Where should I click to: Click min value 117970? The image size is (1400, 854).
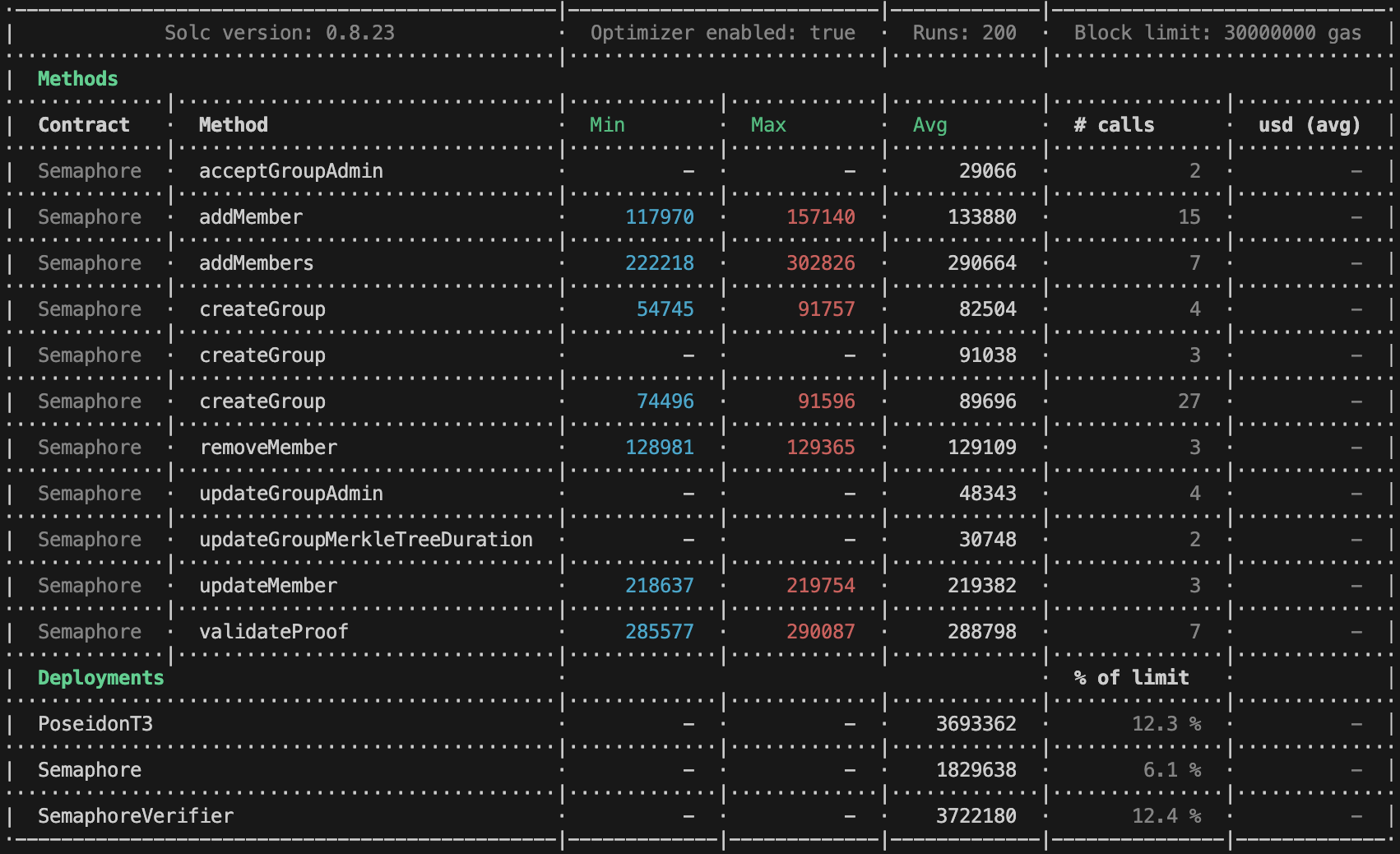pos(660,217)
